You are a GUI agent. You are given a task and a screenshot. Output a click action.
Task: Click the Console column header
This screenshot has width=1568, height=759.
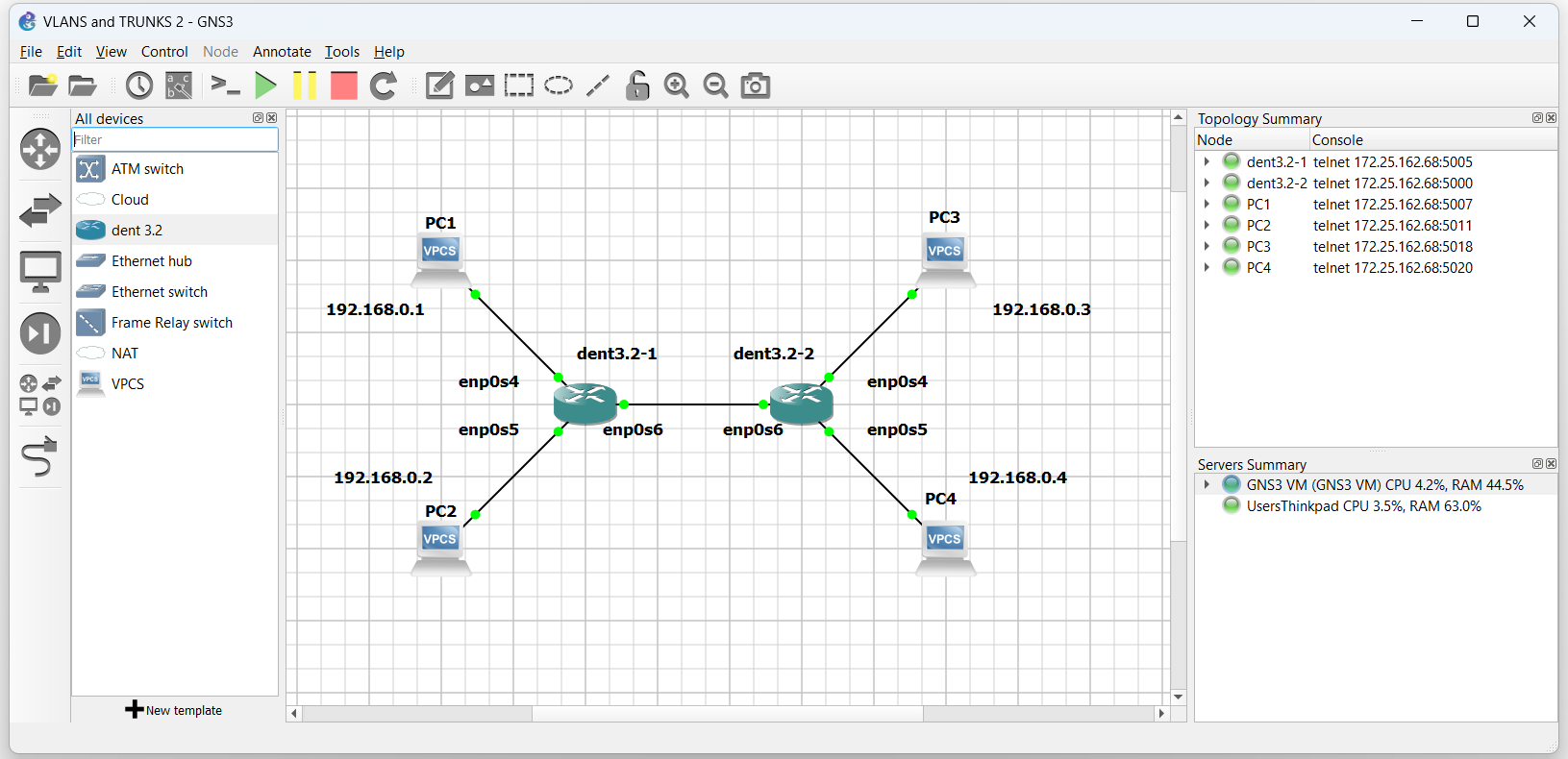[1433, 140]
